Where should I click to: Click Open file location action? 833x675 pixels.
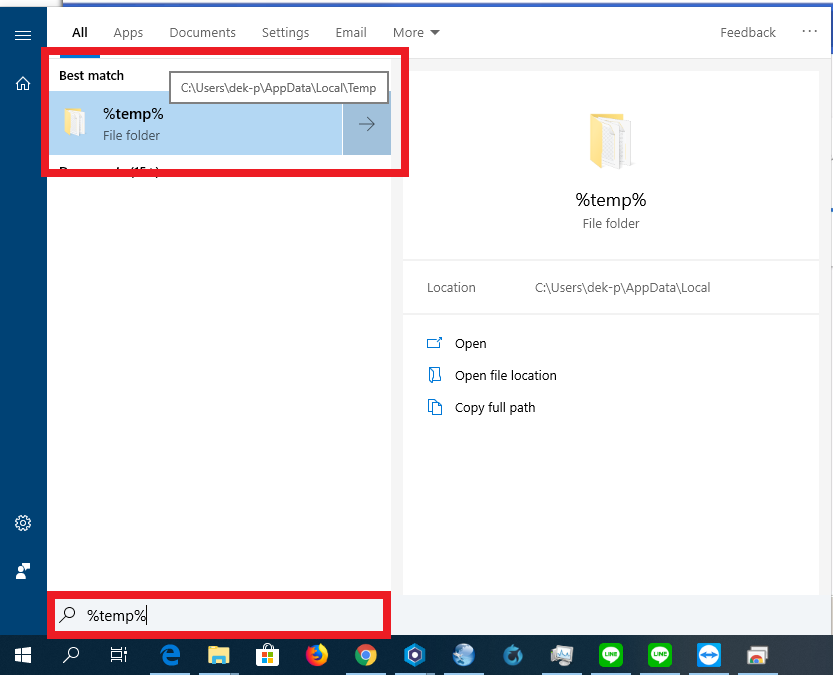(x=505, y=375)
